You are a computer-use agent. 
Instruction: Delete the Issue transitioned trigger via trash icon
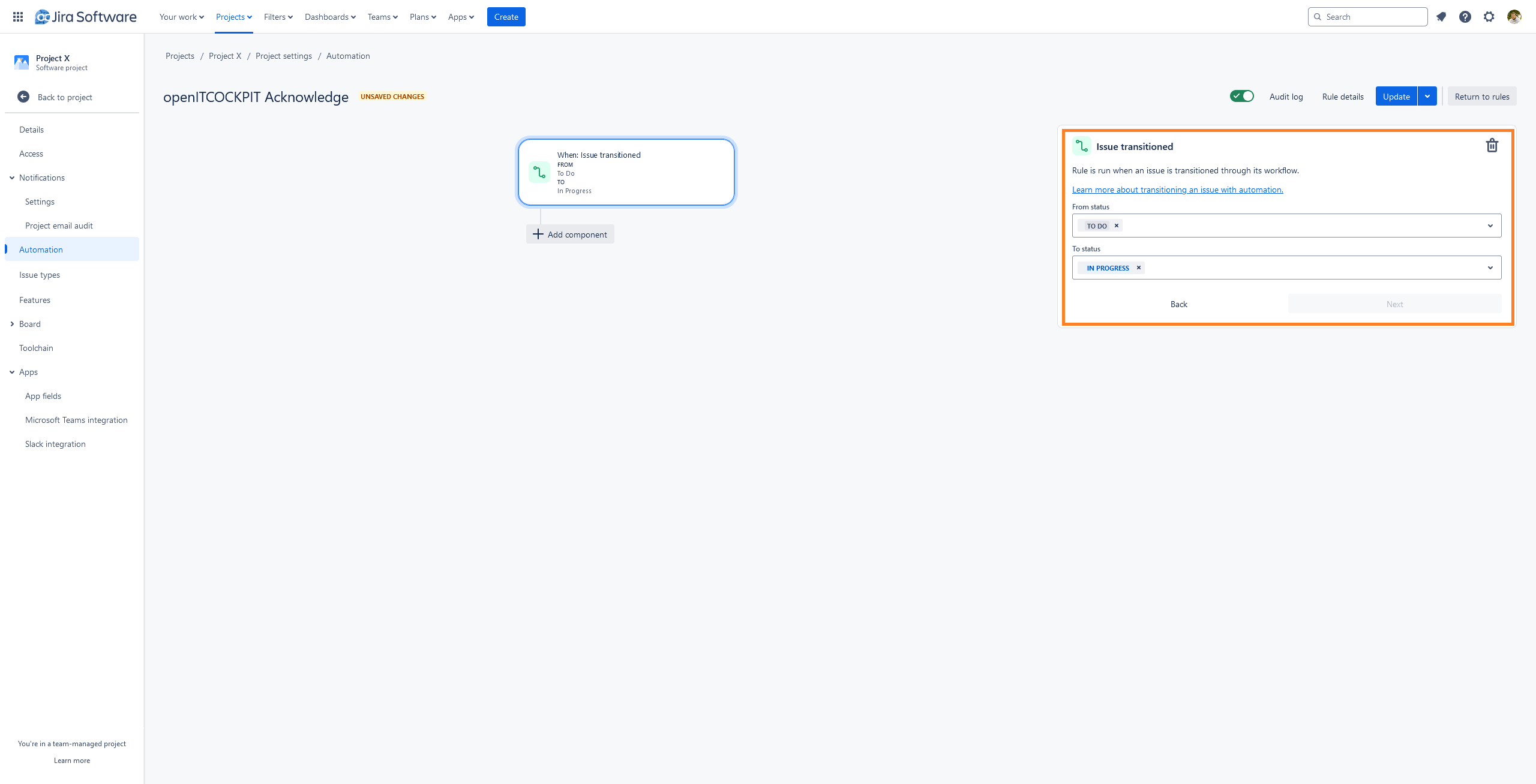click(1492, 146)
